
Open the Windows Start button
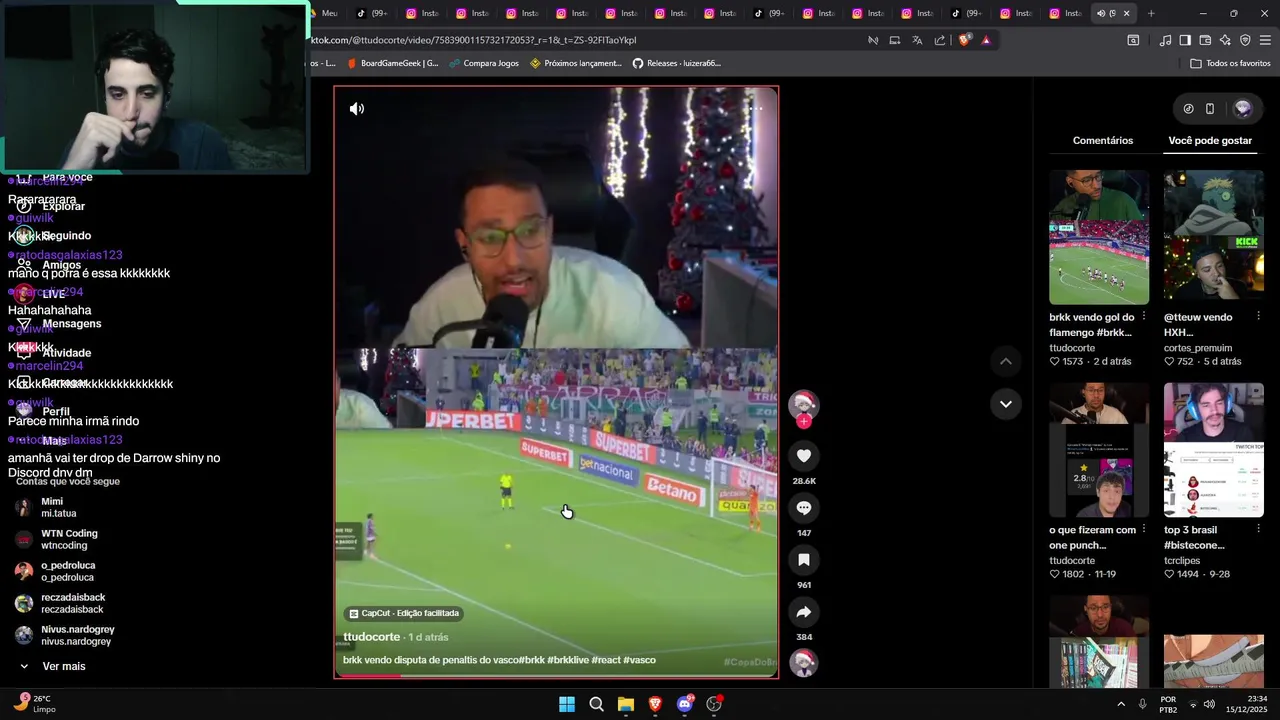(567, 704)
